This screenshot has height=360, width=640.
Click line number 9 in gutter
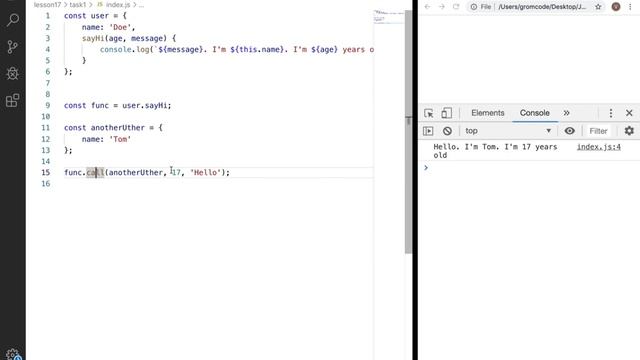[47, 105]
